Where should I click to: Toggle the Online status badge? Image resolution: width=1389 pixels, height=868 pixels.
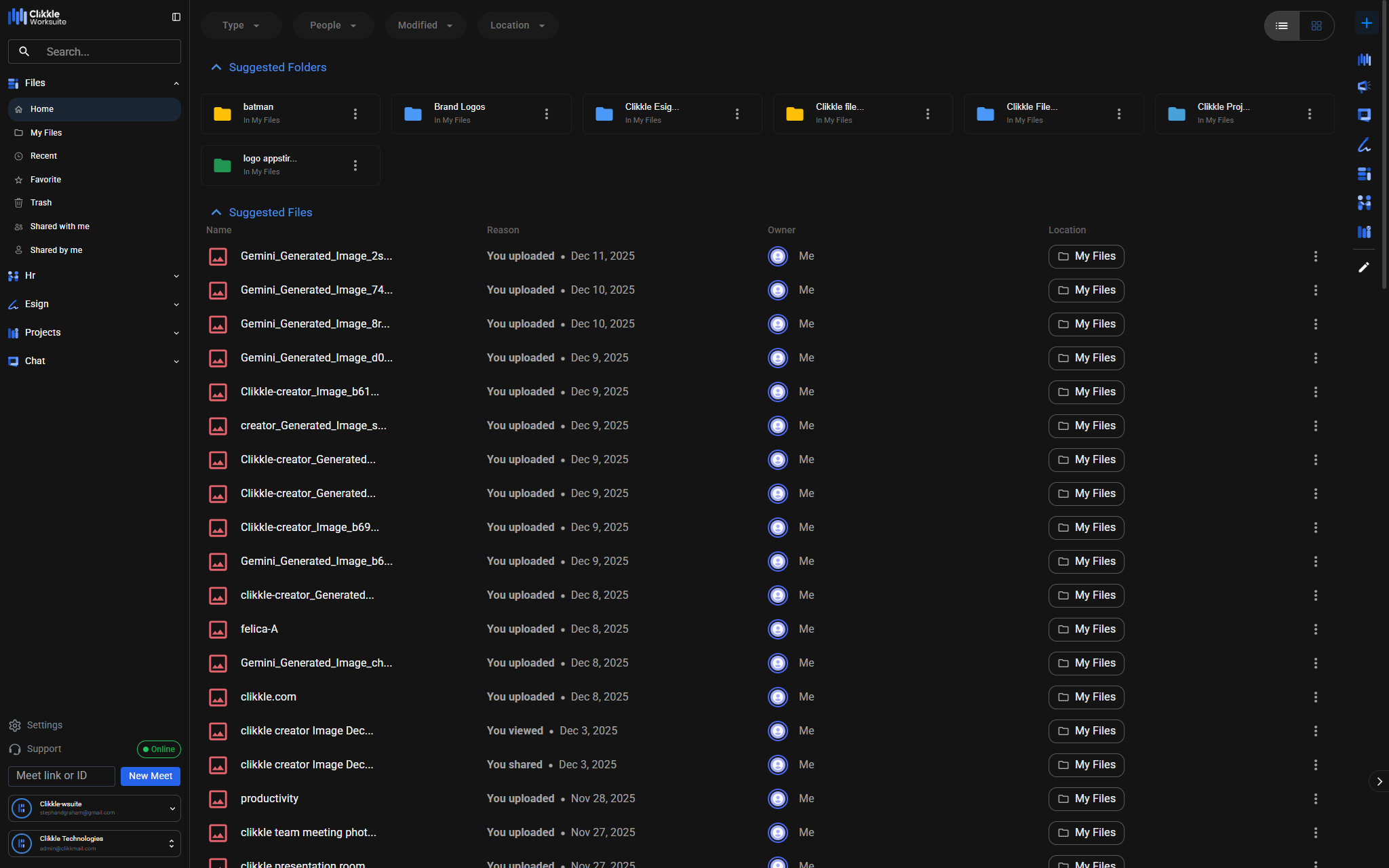(159, 749)
